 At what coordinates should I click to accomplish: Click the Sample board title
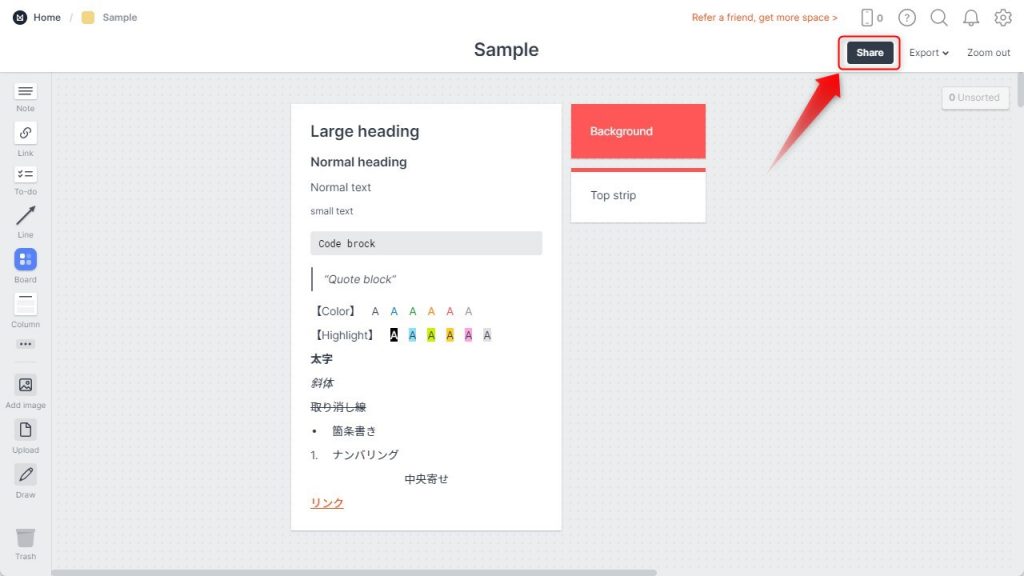tap(506, 50)
